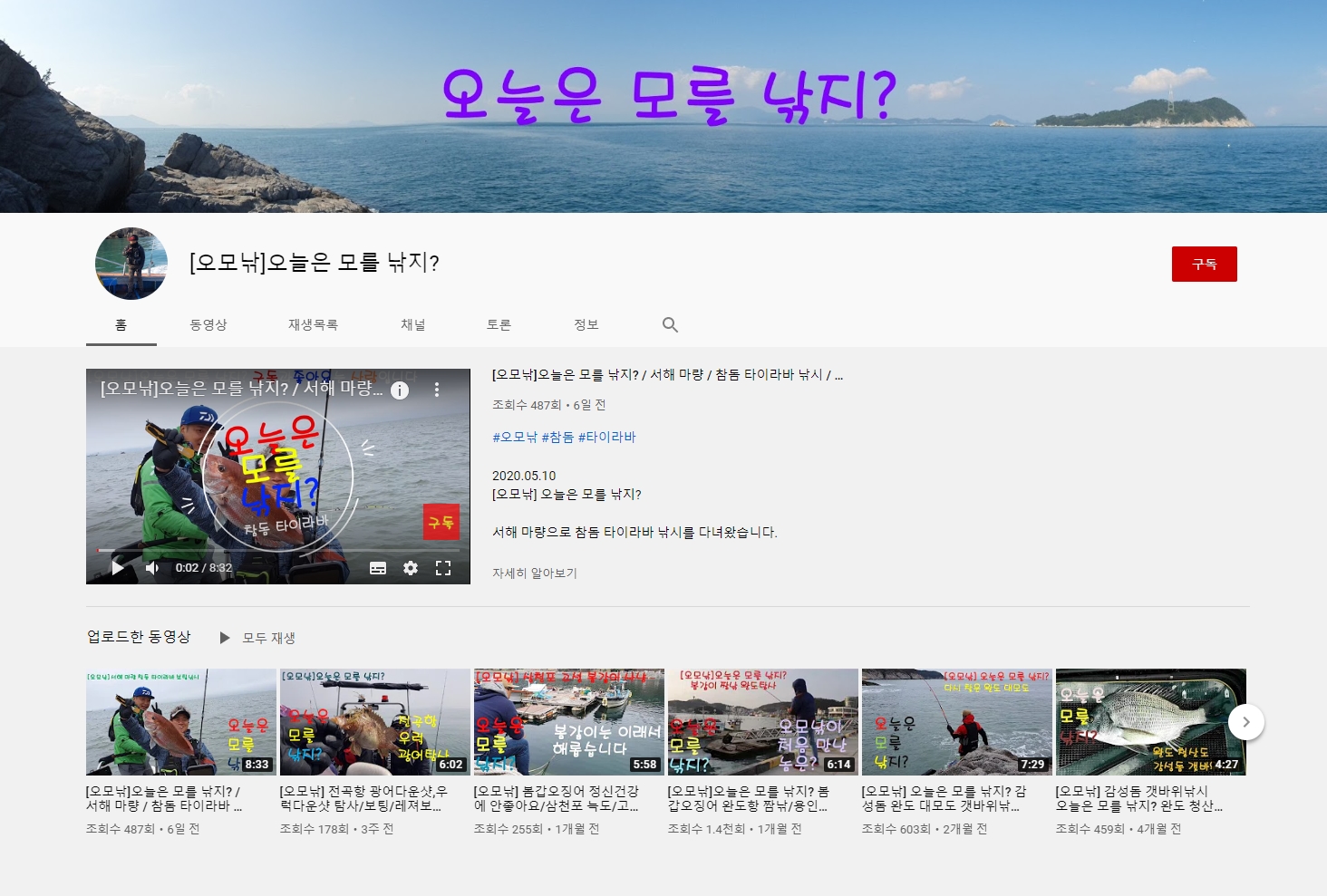Click the #타이라바 hashtag link
Viewport: 1327px width, 896px height.
[607, 437]
